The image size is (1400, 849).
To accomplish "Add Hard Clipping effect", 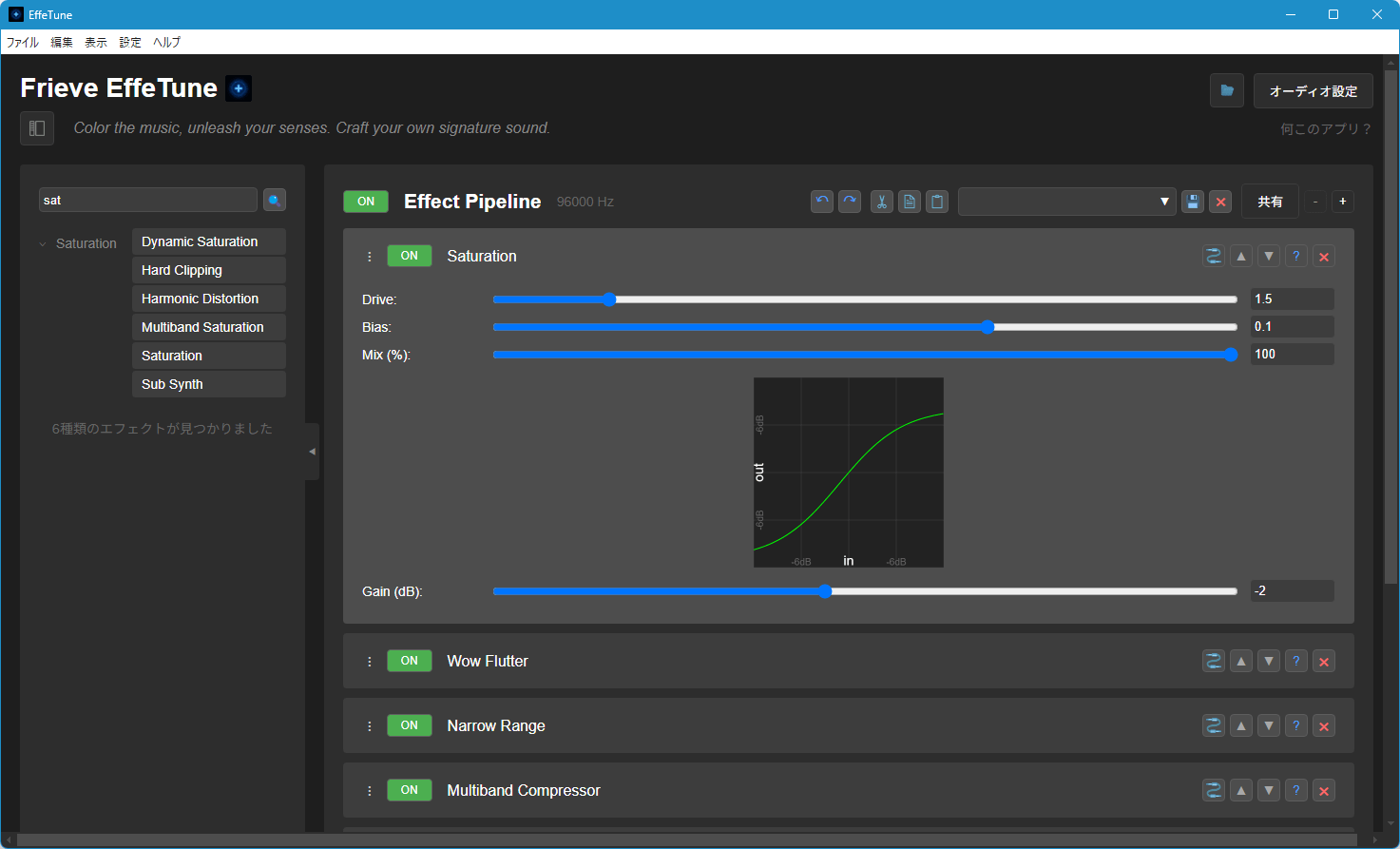I will (x=209, y=270).
